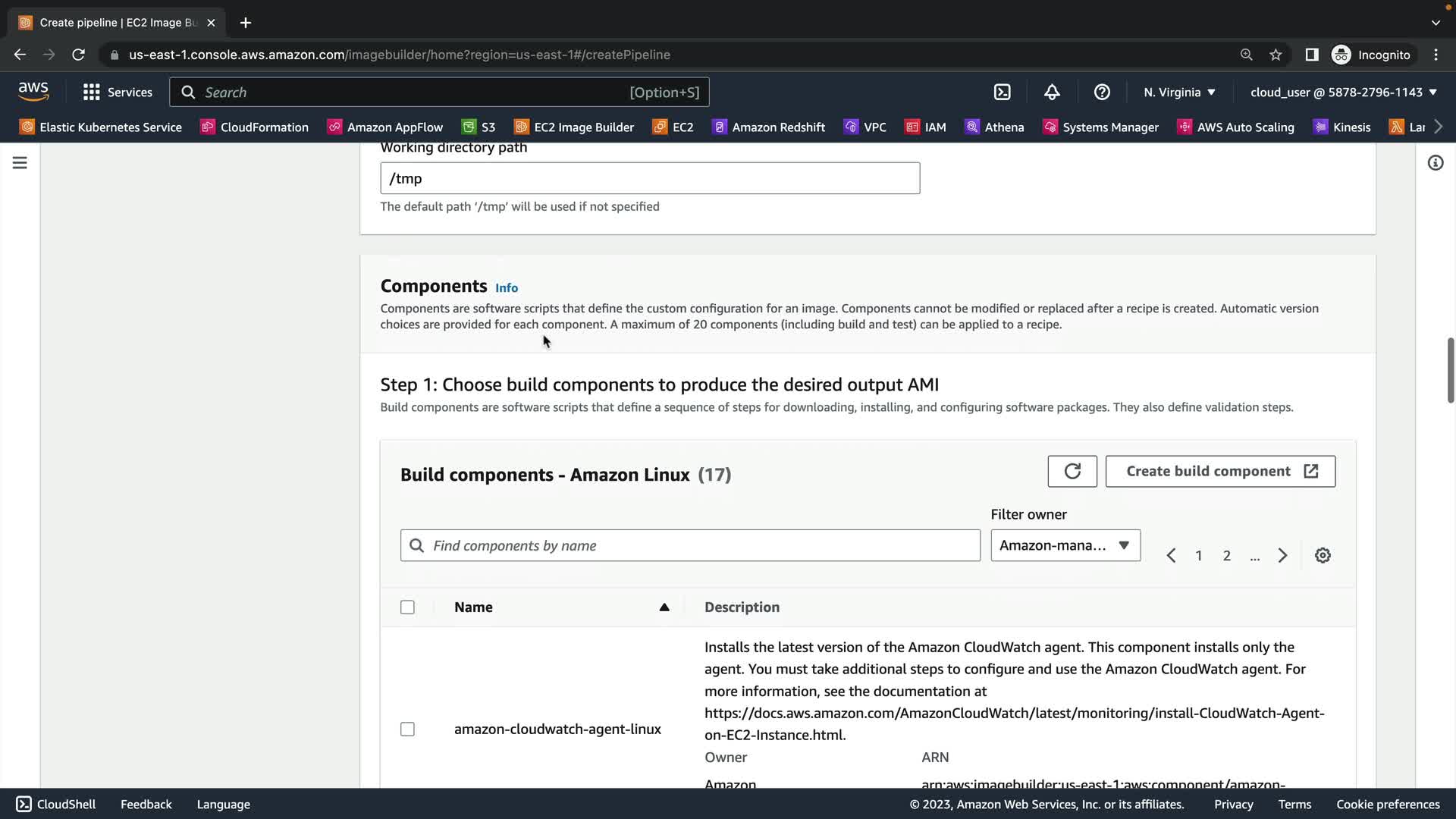Open CloudShell icon in top navigation bar
This screenshot has width=1456, height=819.
point(1002,92)
